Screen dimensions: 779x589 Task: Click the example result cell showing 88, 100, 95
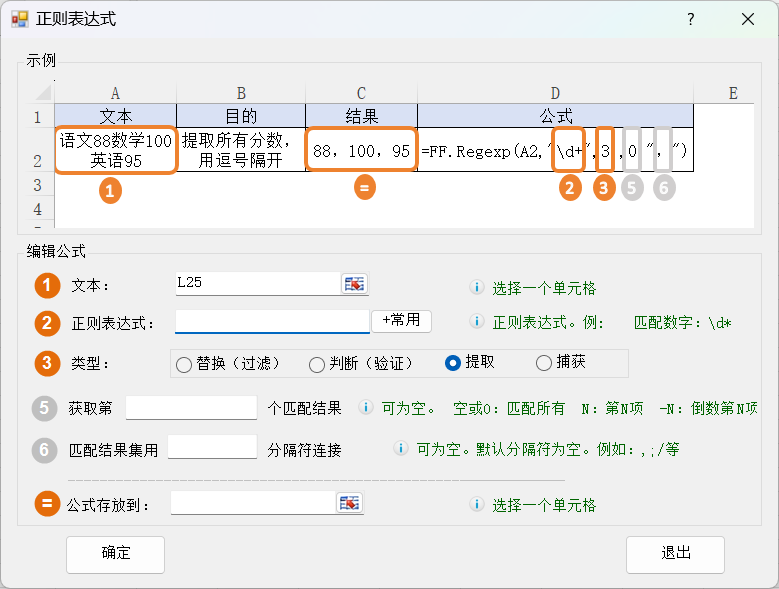coord(361,151)
